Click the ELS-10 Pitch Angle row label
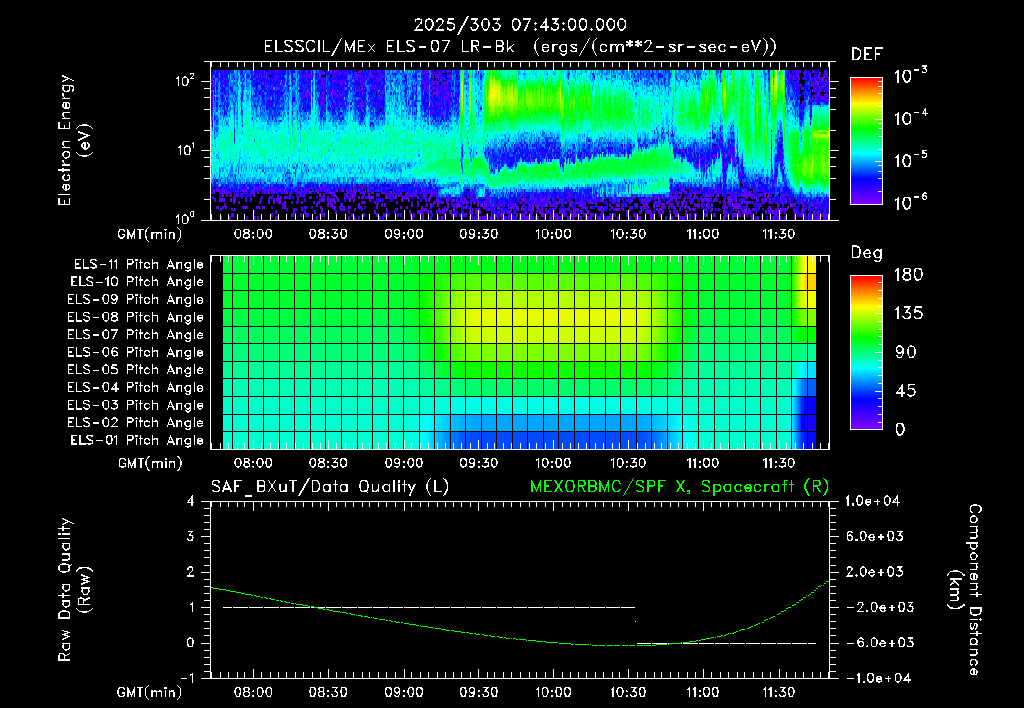 click(x=137, y=282)
